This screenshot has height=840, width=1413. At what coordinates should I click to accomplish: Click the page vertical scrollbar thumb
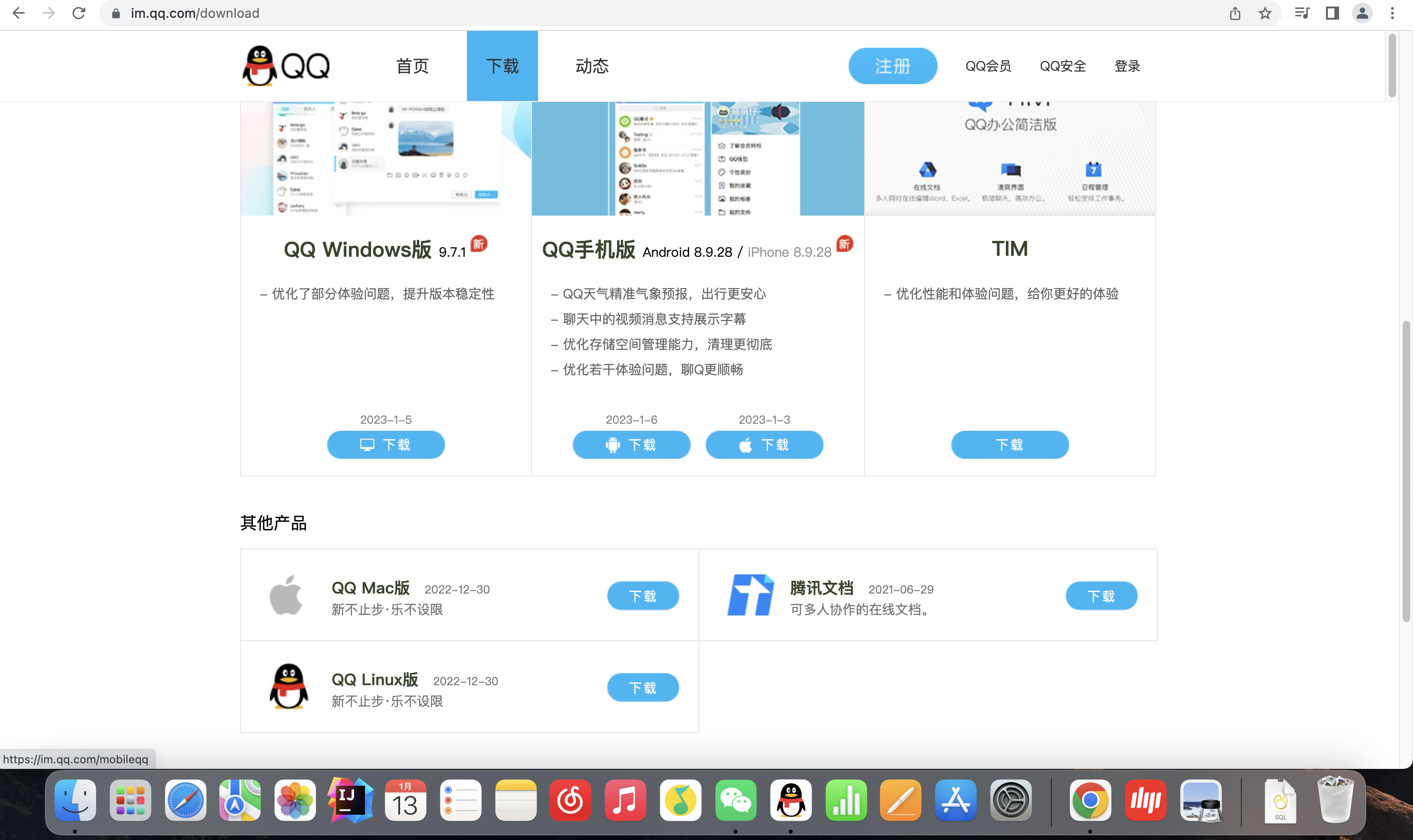point(1406,471)
